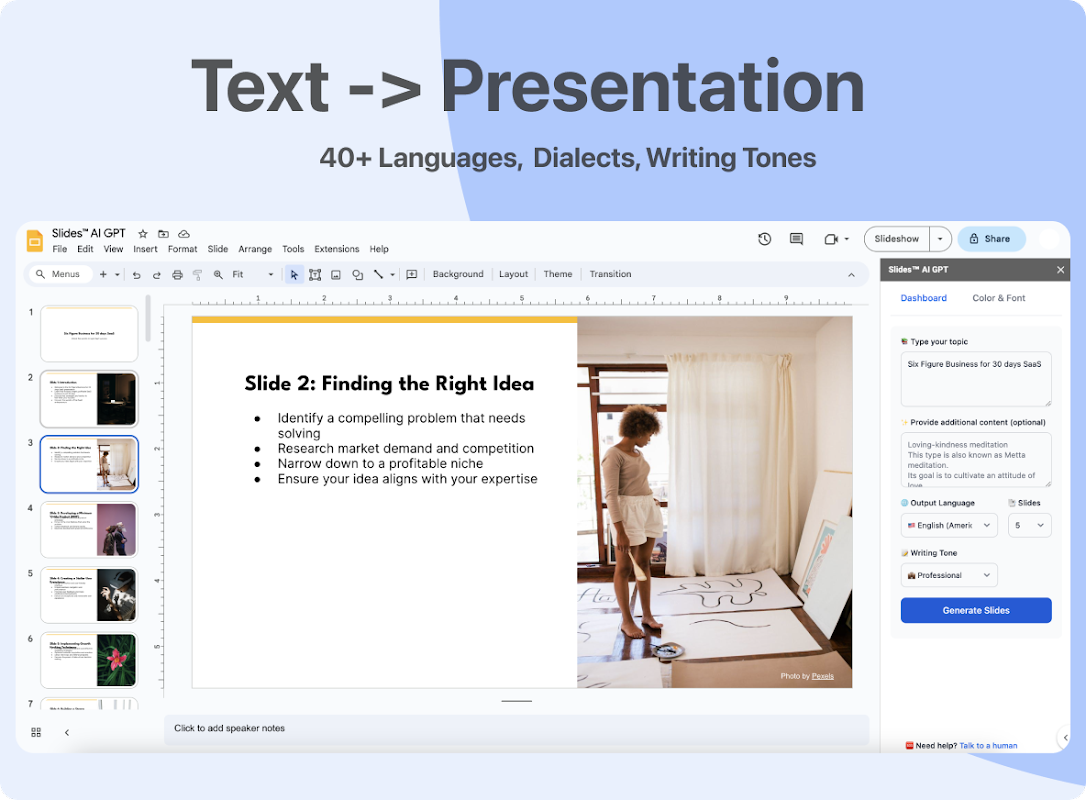Click the Generate Slides button

point(976,610)
